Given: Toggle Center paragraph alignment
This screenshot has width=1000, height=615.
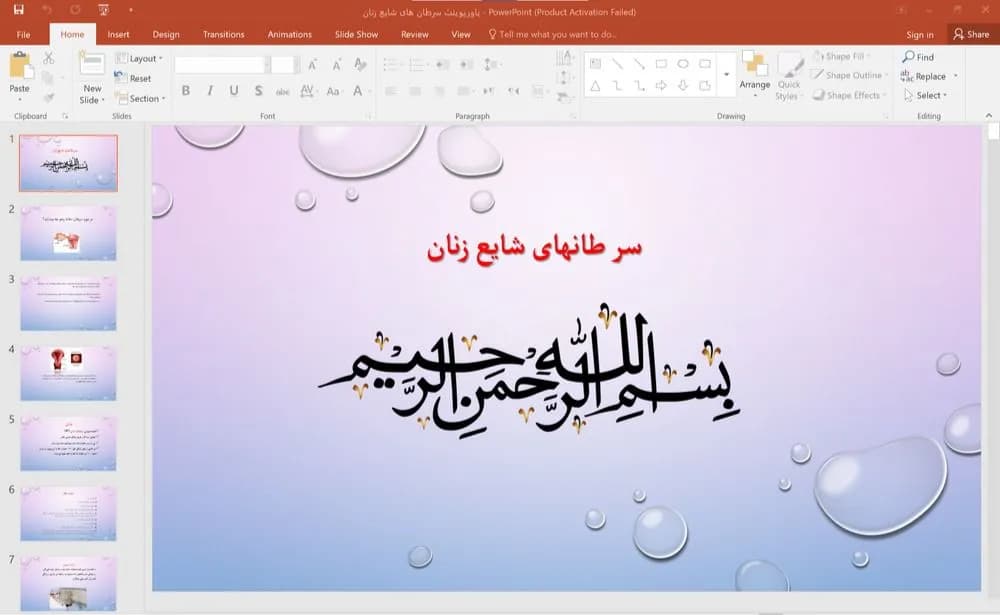Looking at the screenshot, I should [x=415, y=91].
